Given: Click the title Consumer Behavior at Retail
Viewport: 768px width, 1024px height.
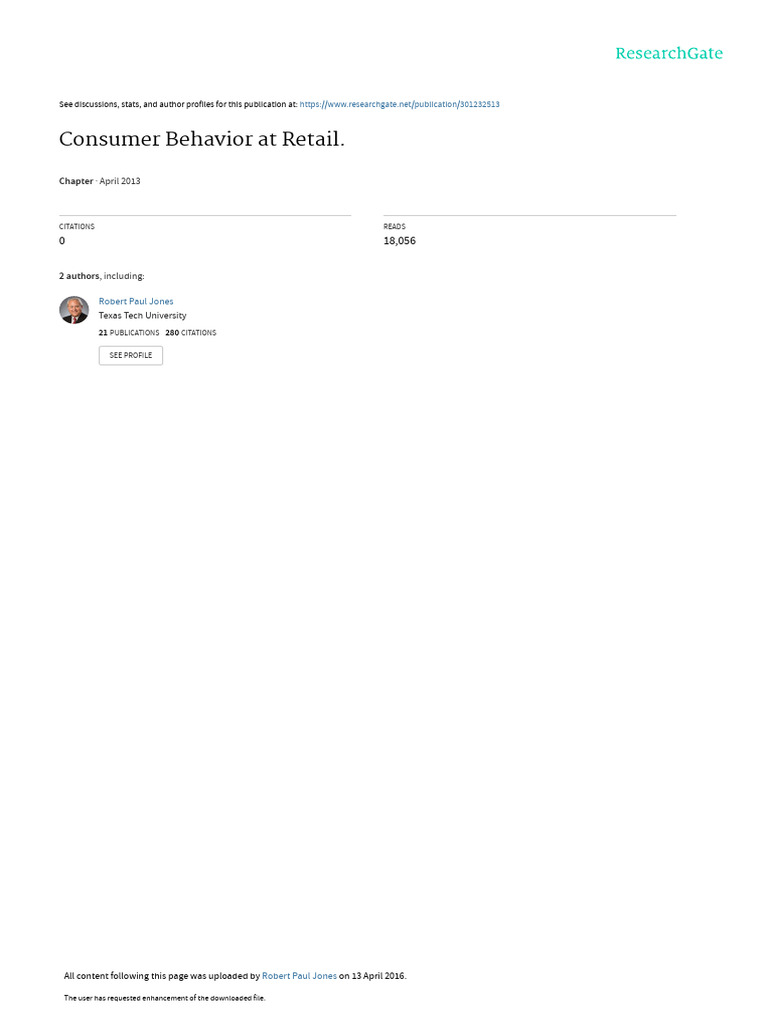Looking at the screenshot, I should tap(201, 140).
